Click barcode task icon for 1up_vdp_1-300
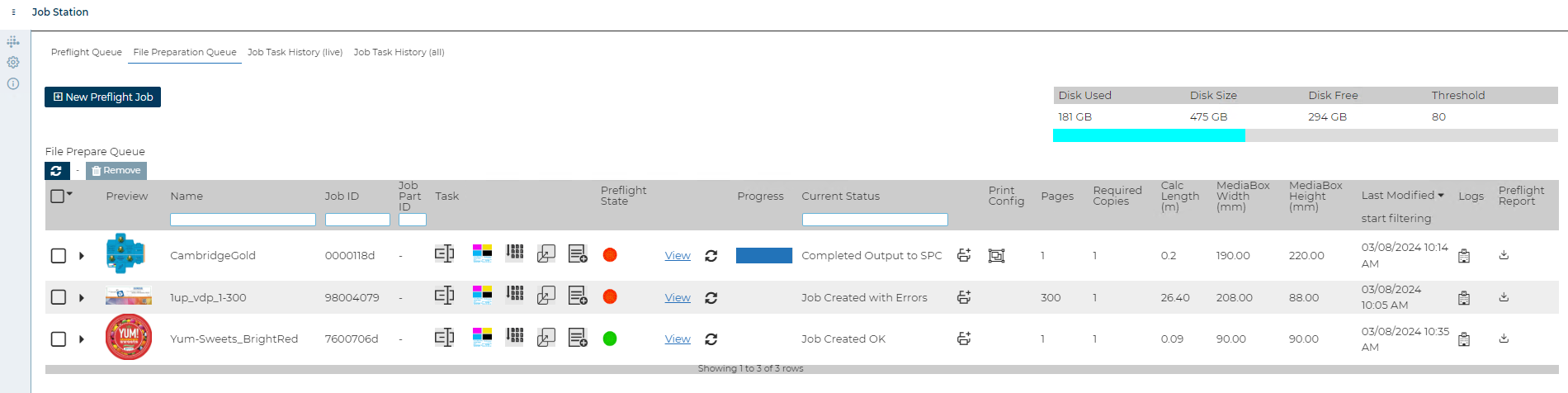 click(515, 295)
